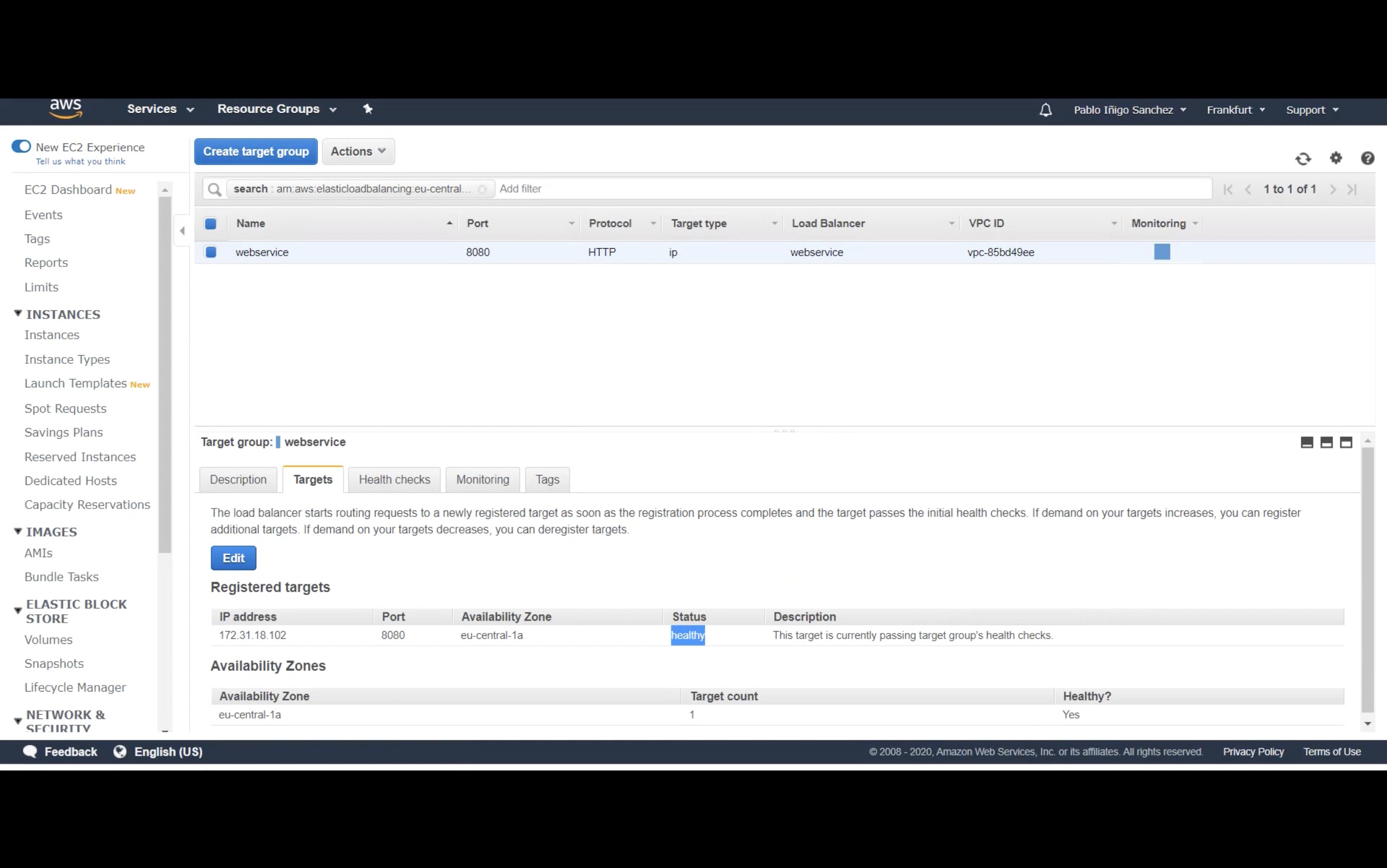Screen dimensions: 1387x868
Task: Collapse the NETWORK & SECURITY section
Action: [x=18, y=720]
